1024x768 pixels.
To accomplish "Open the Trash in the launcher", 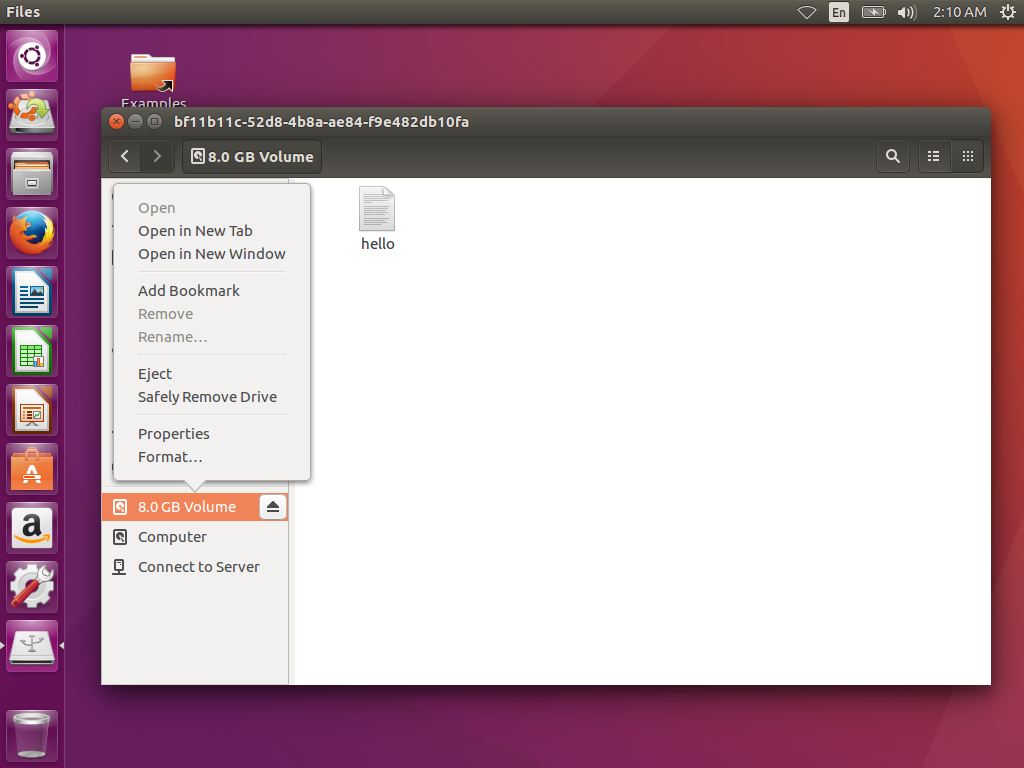I will coord(31,735).
